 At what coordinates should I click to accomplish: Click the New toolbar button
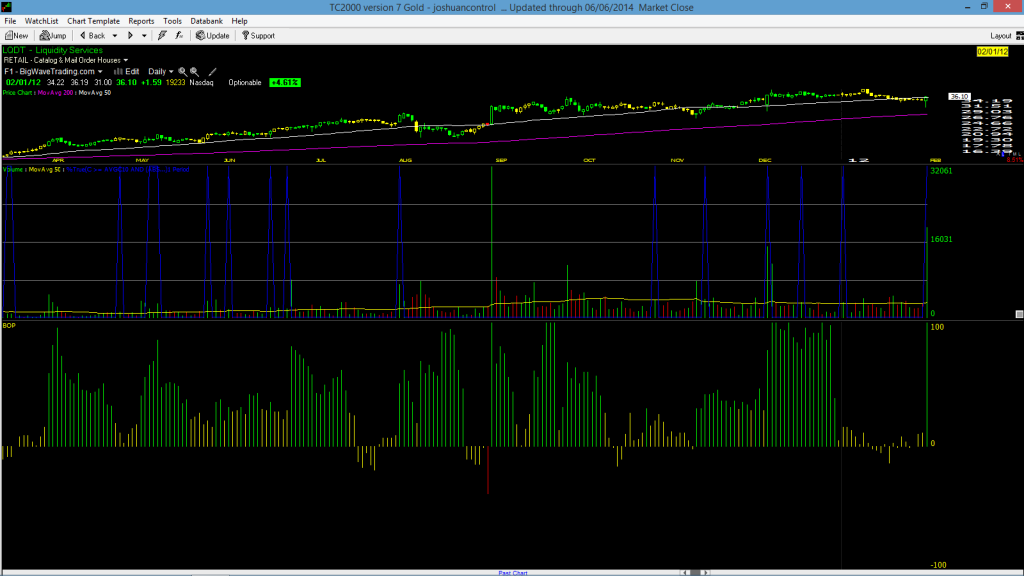point(16,36)
